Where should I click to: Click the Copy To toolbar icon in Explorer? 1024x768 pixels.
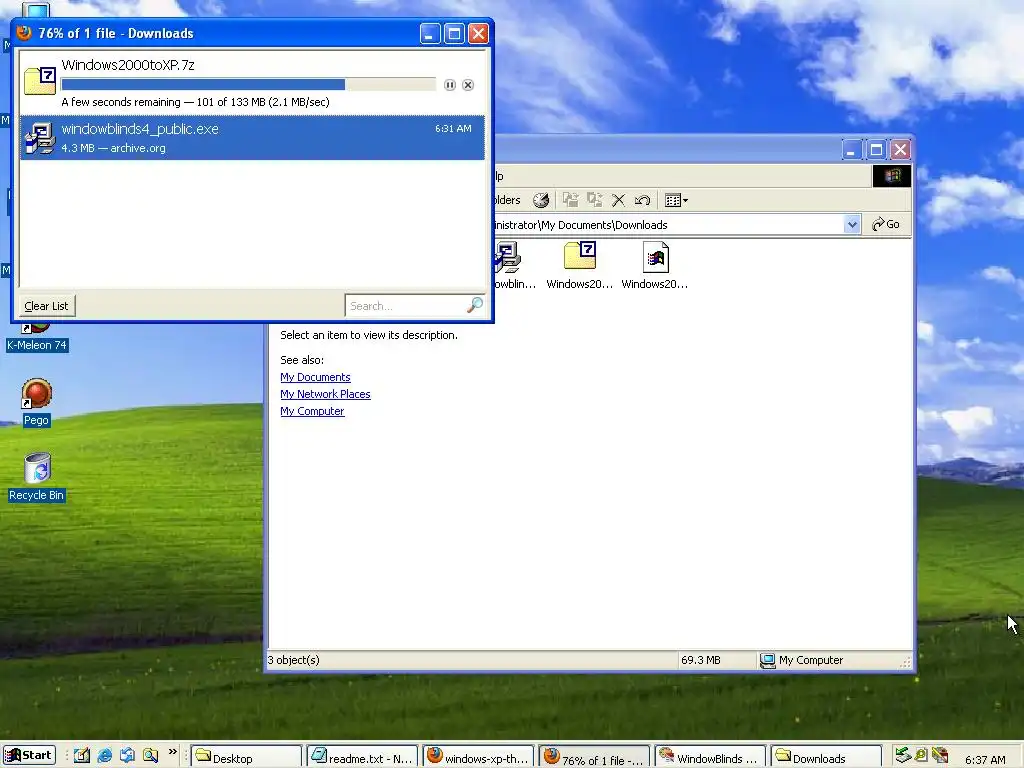(x=594, y=200)
